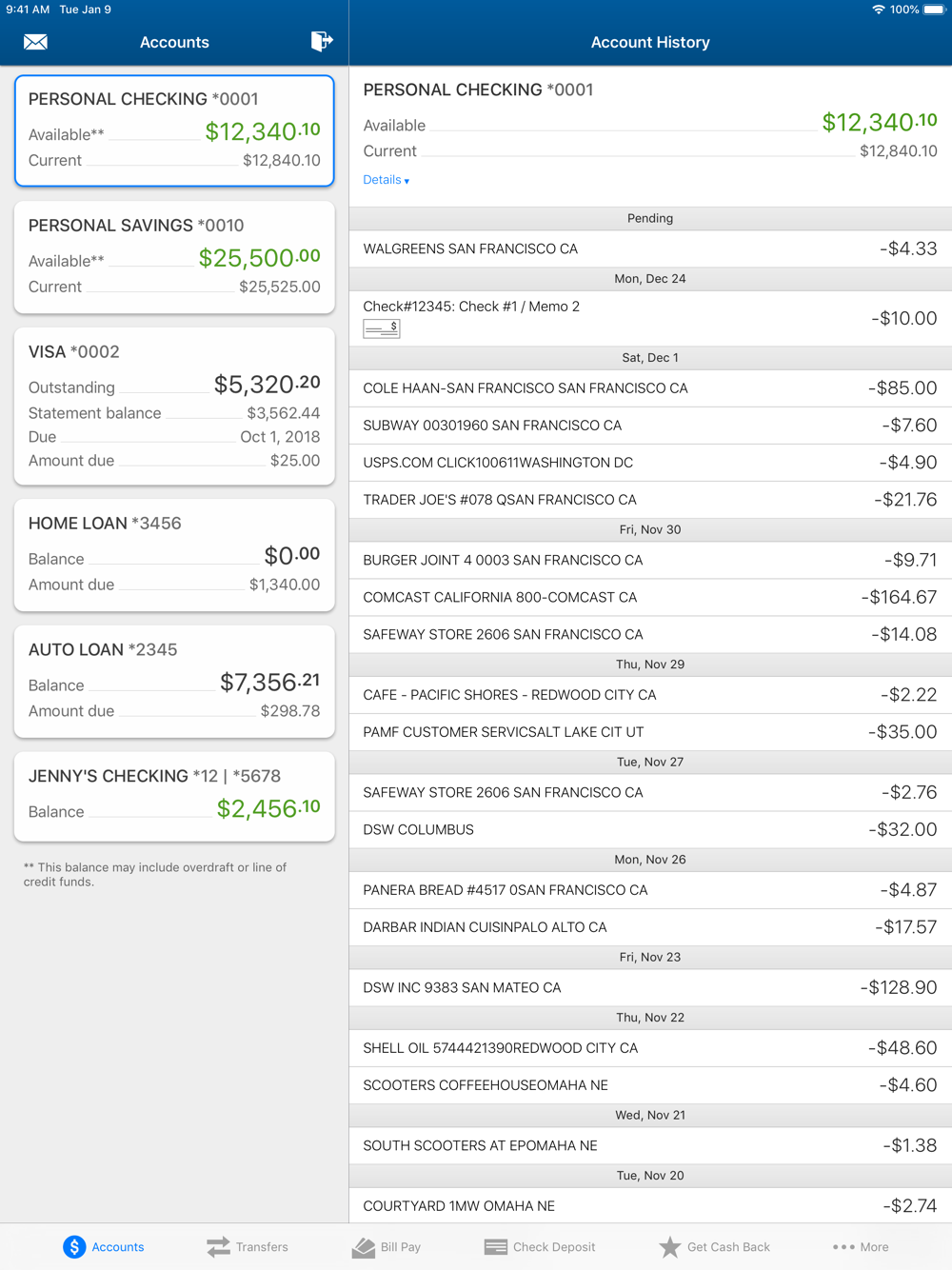952x1270 pixels.
Task: Tap the $12,340.10 available balance in Account History
Action: tap(880, 122)
